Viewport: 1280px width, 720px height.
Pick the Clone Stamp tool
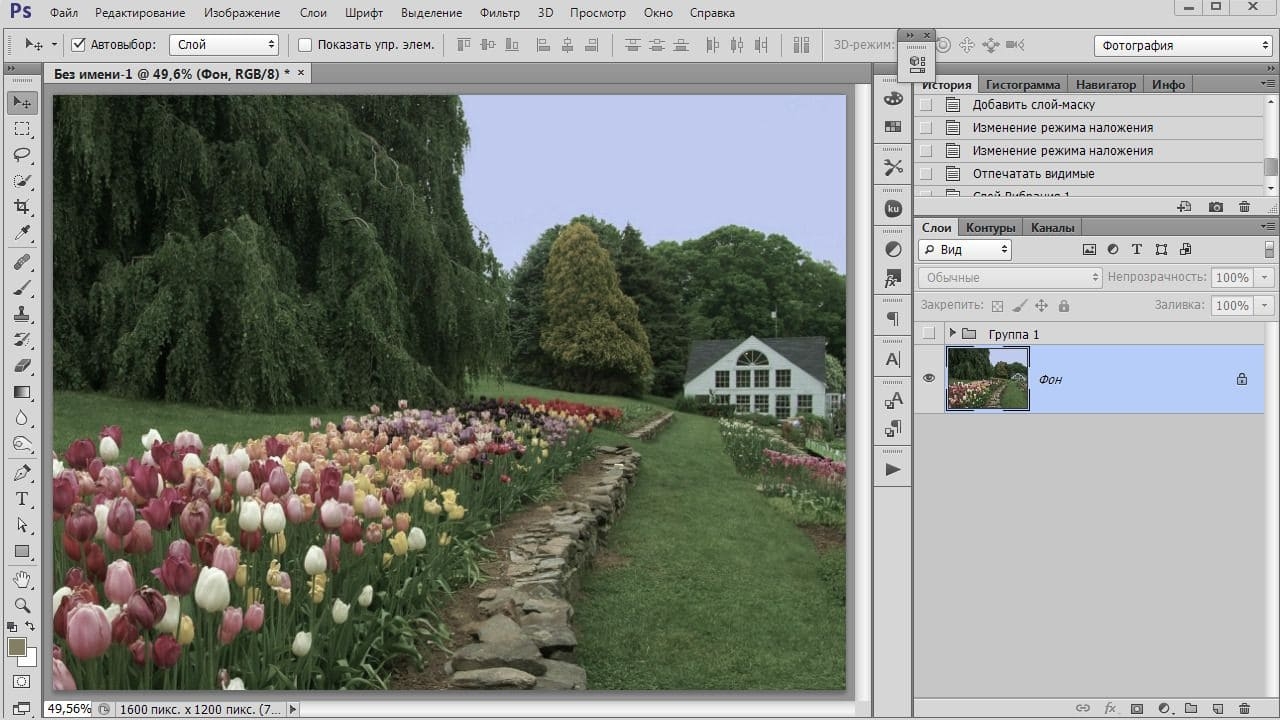pyautogui.click(x=22, y=314)
